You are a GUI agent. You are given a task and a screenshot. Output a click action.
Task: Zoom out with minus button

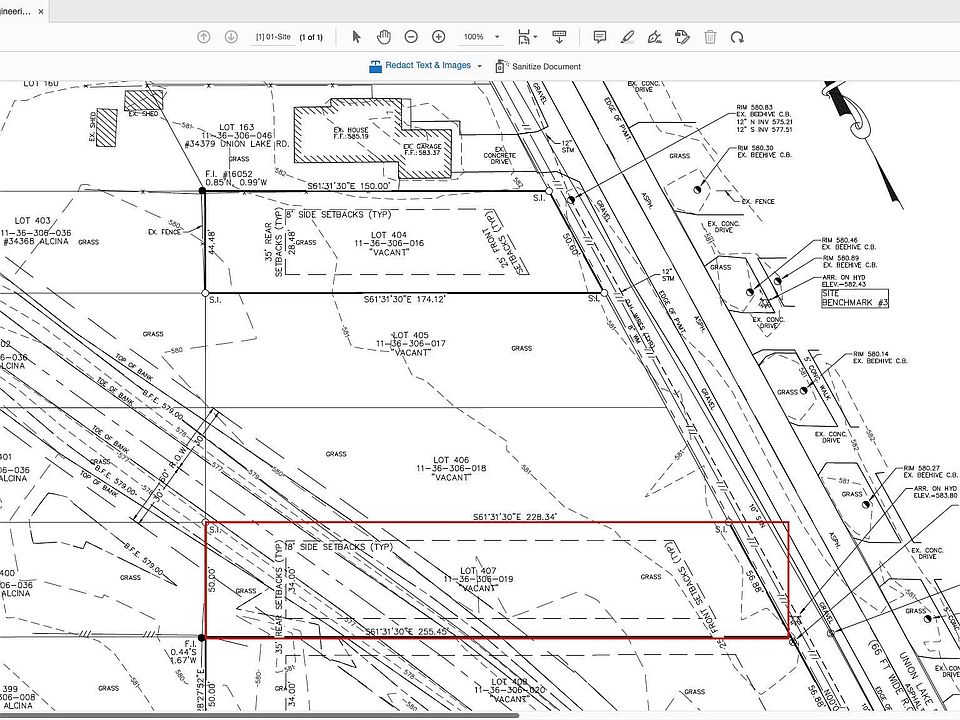411,37
